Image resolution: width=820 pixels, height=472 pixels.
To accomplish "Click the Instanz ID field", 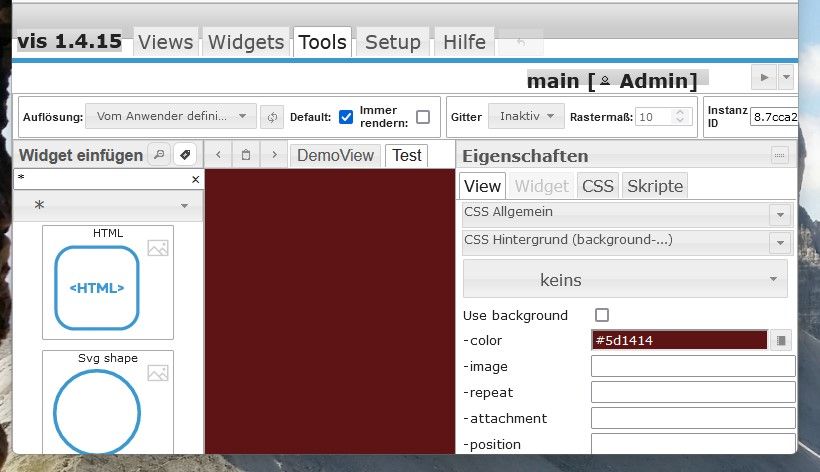I will click(x=774, y=117).
